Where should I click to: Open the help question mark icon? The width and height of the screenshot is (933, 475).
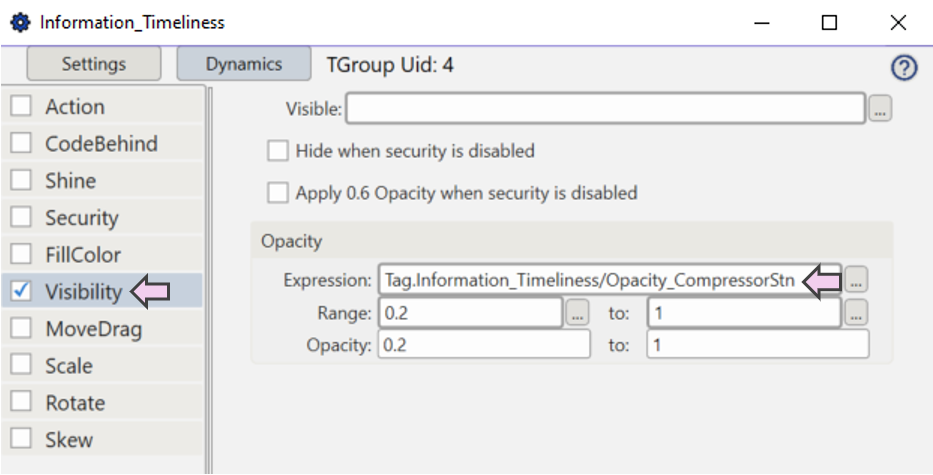click(x=904, y=68)
